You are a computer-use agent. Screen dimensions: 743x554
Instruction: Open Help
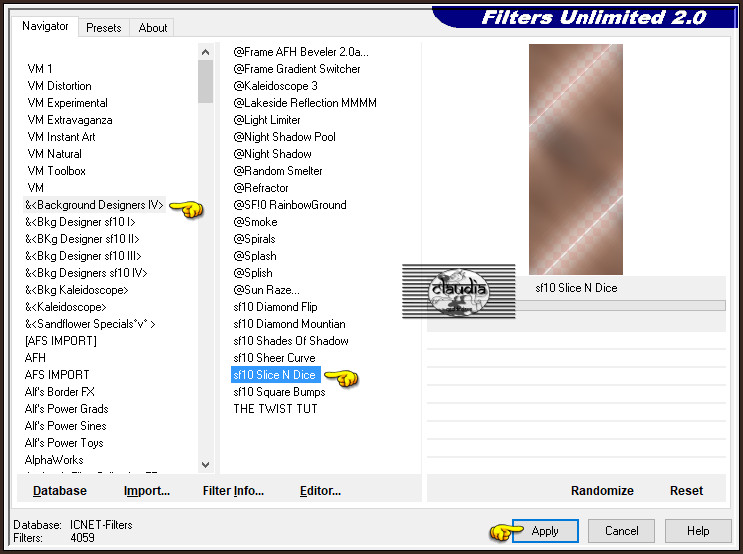(698, 531)
